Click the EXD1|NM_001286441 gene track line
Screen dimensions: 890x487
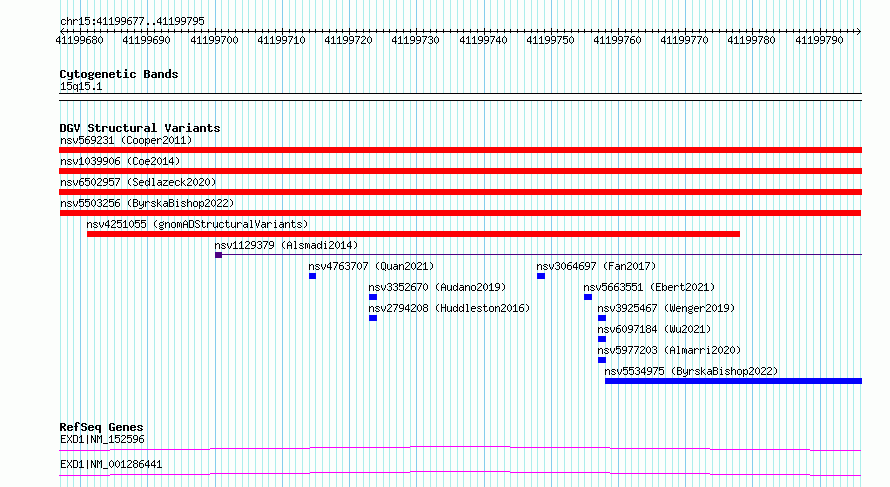click(x=460, y=473)
